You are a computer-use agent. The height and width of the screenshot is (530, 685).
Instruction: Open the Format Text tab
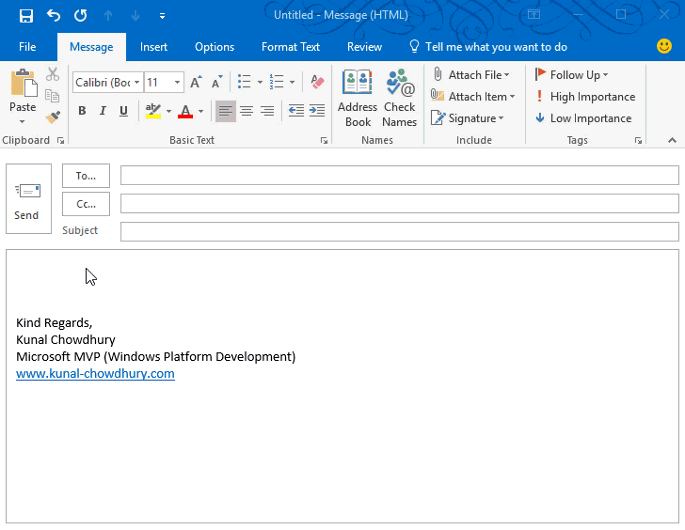coord(291,47)
